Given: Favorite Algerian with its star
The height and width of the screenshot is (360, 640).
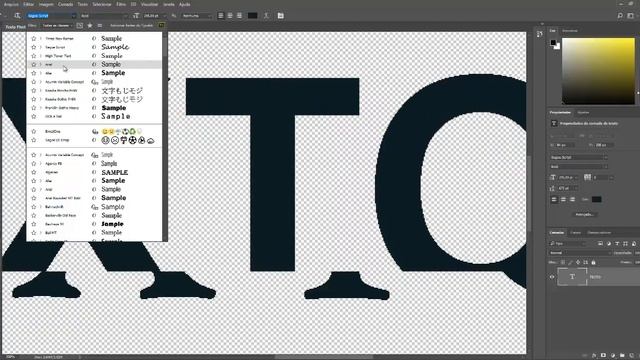Looking at the screenshot, I should [x=34, y=172].
